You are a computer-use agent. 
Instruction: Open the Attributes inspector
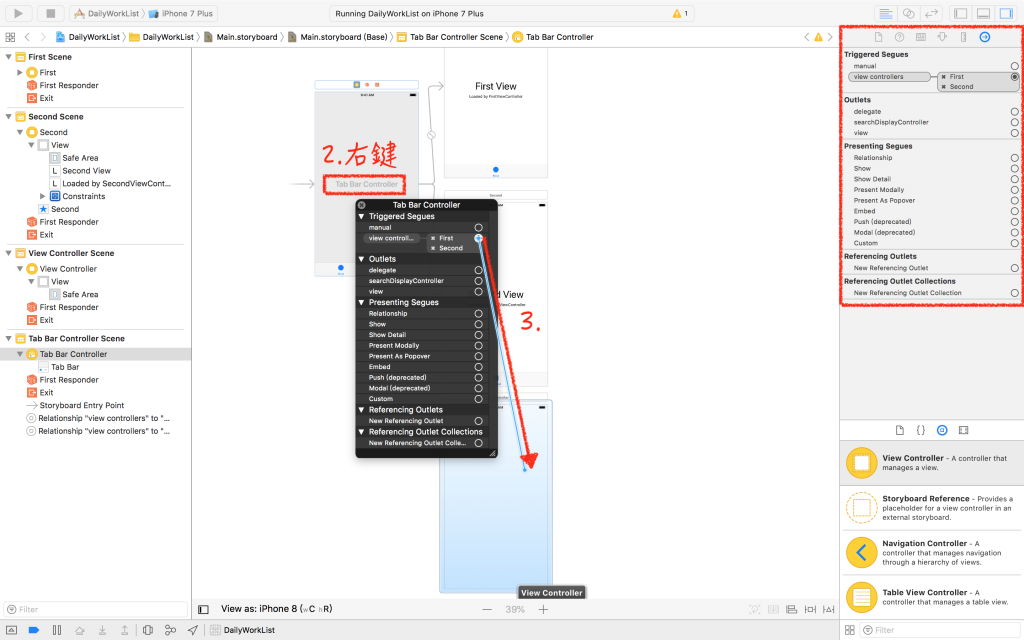[942, 37]
